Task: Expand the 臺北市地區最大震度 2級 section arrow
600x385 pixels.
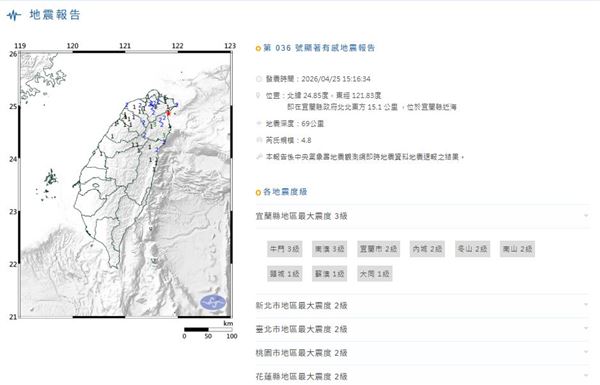Action: coord(586,329)
